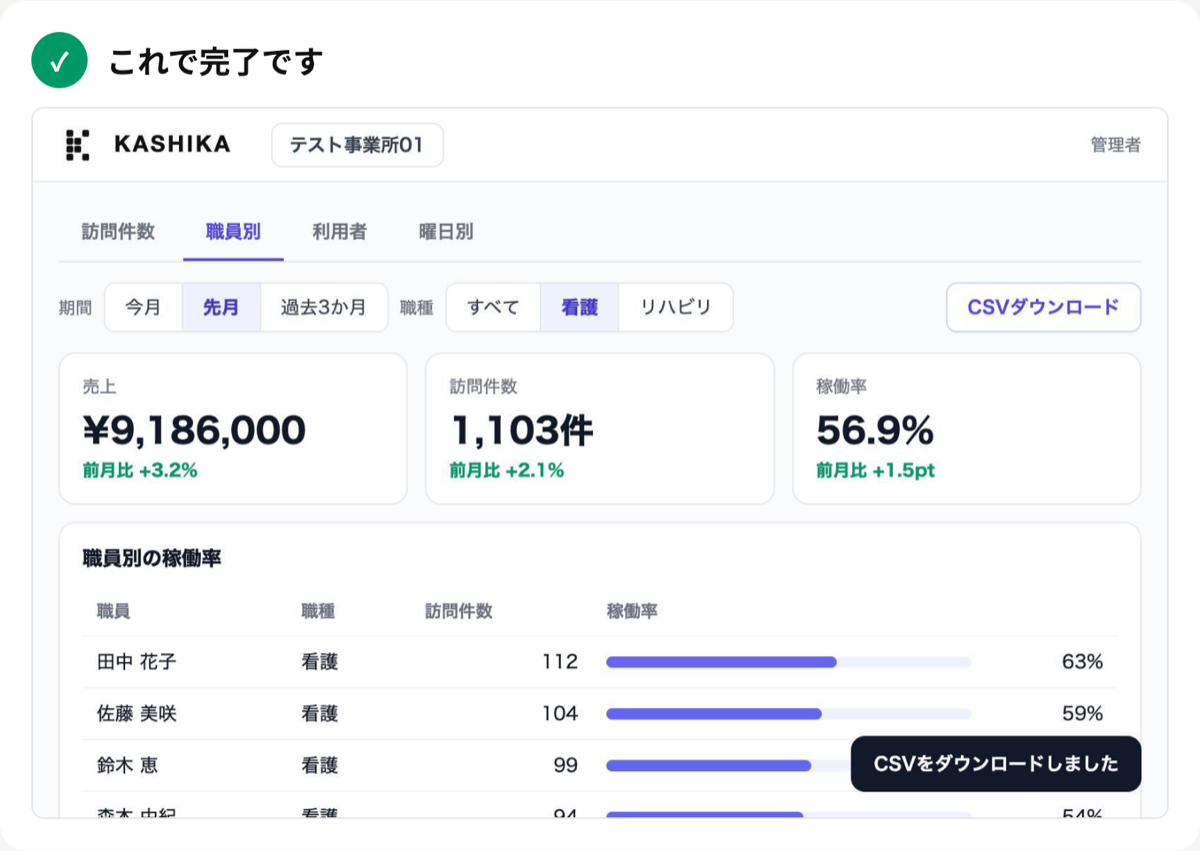Click the 職員別の稼働率 heading
Screen dimensions: 1200x851
pos(152,558)
